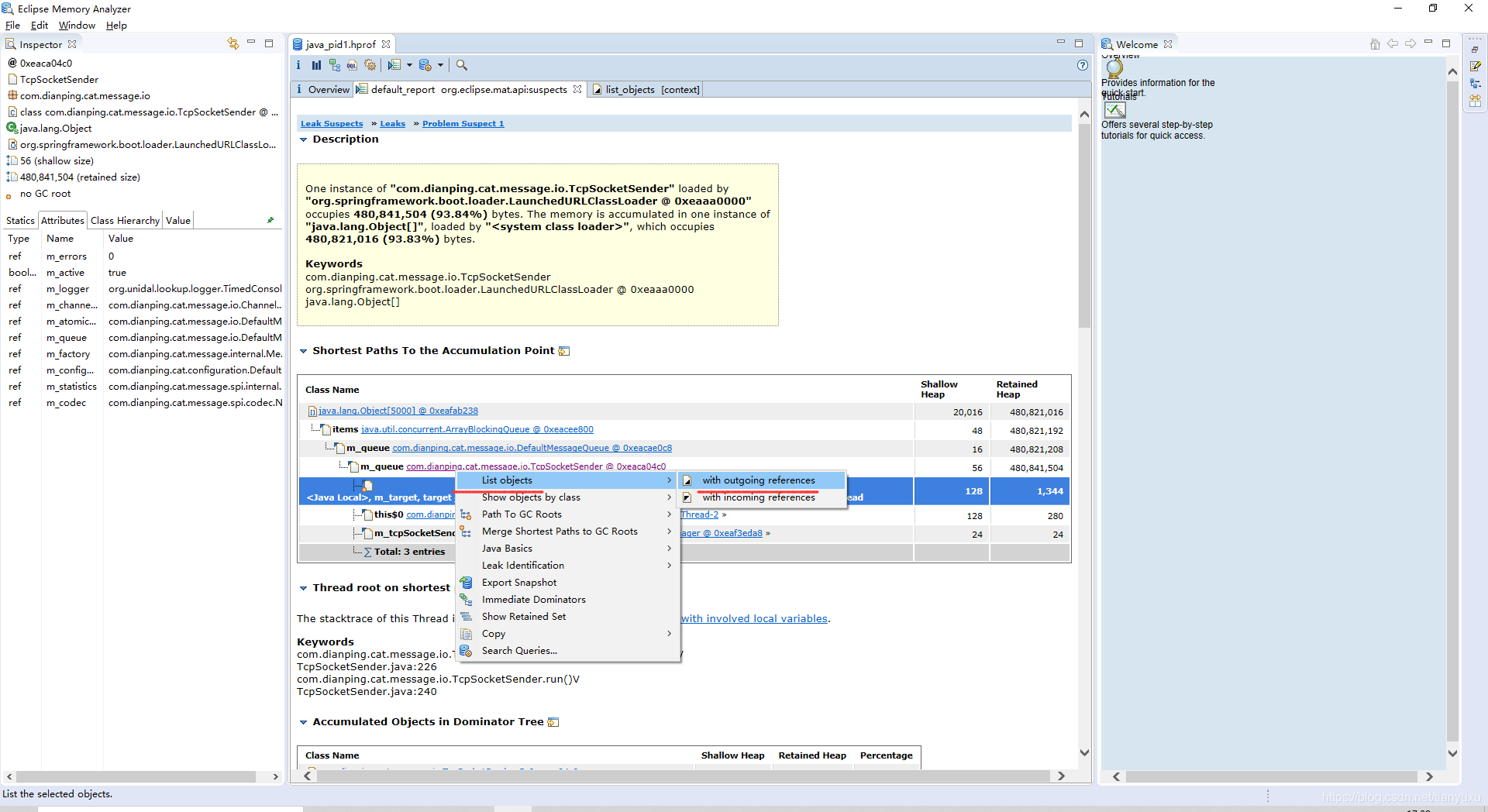Click the back arrow in Welcome view

click(1393, 44)
